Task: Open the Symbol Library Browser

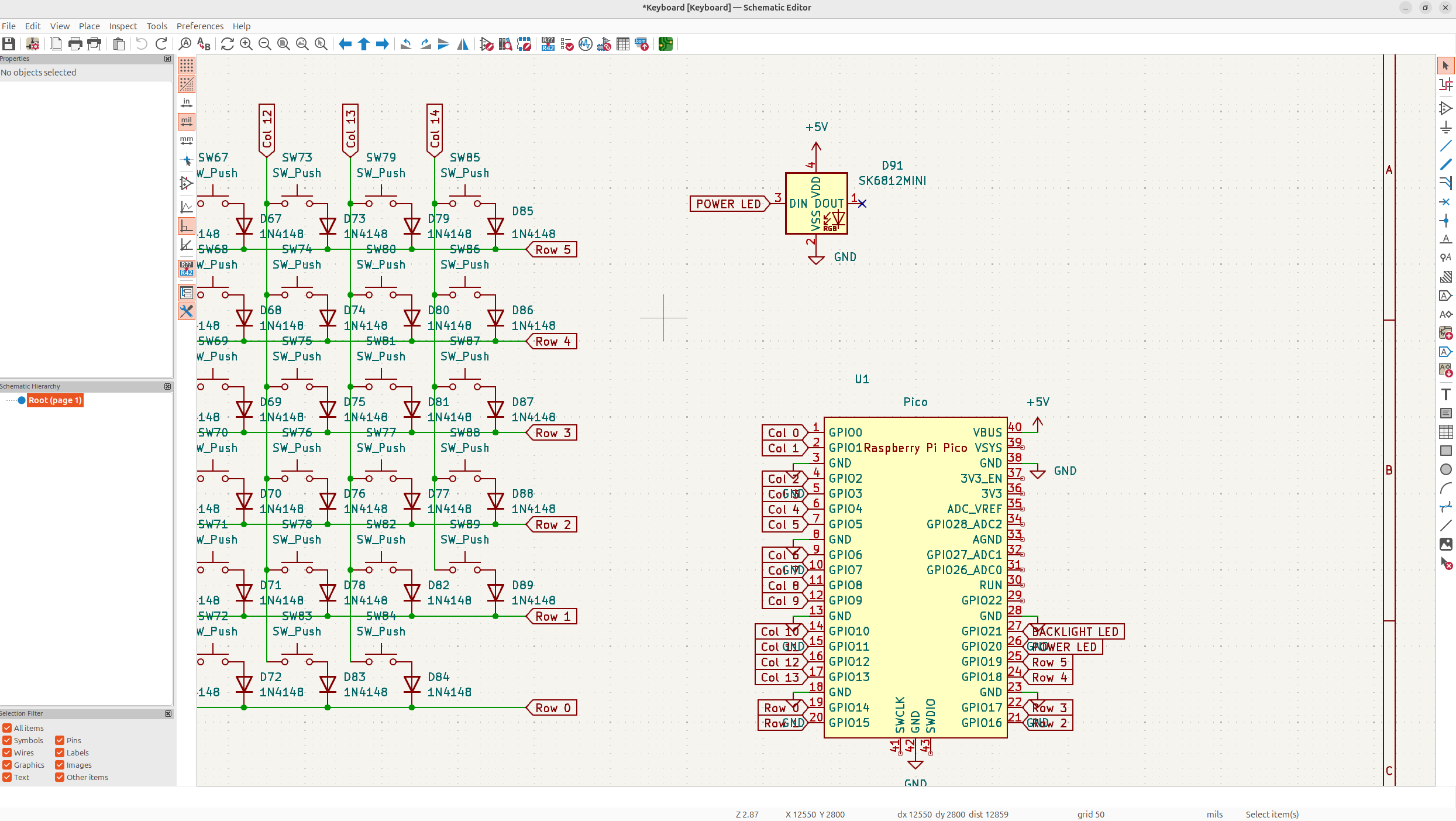Action: pos(505,44)
